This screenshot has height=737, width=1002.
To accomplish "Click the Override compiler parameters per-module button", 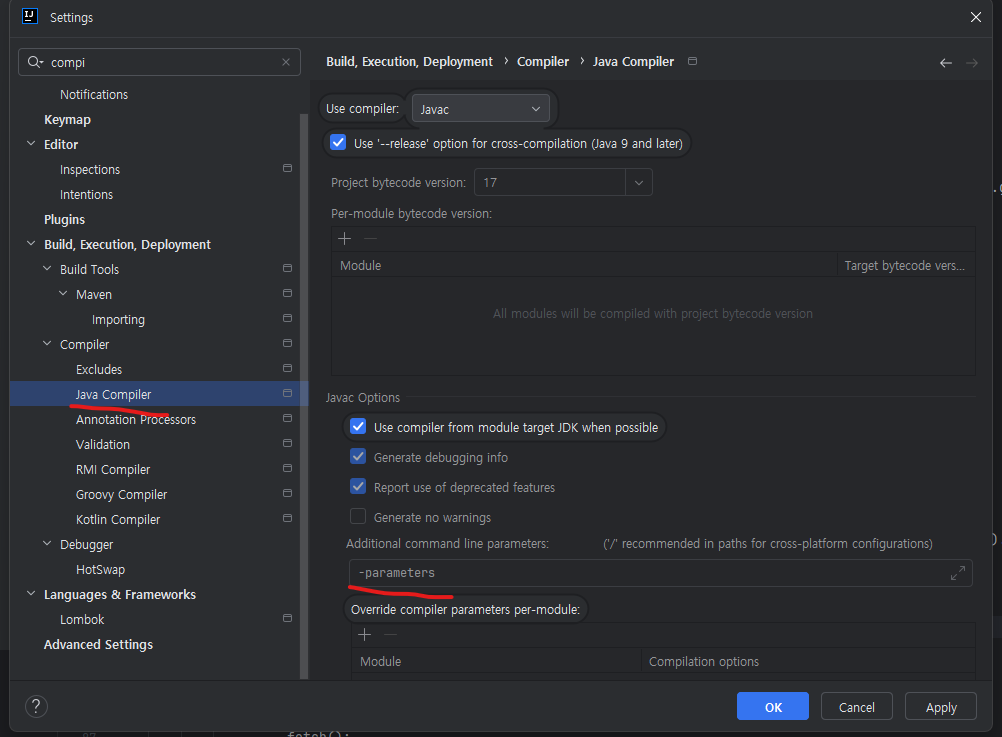I will coord(466,608).
